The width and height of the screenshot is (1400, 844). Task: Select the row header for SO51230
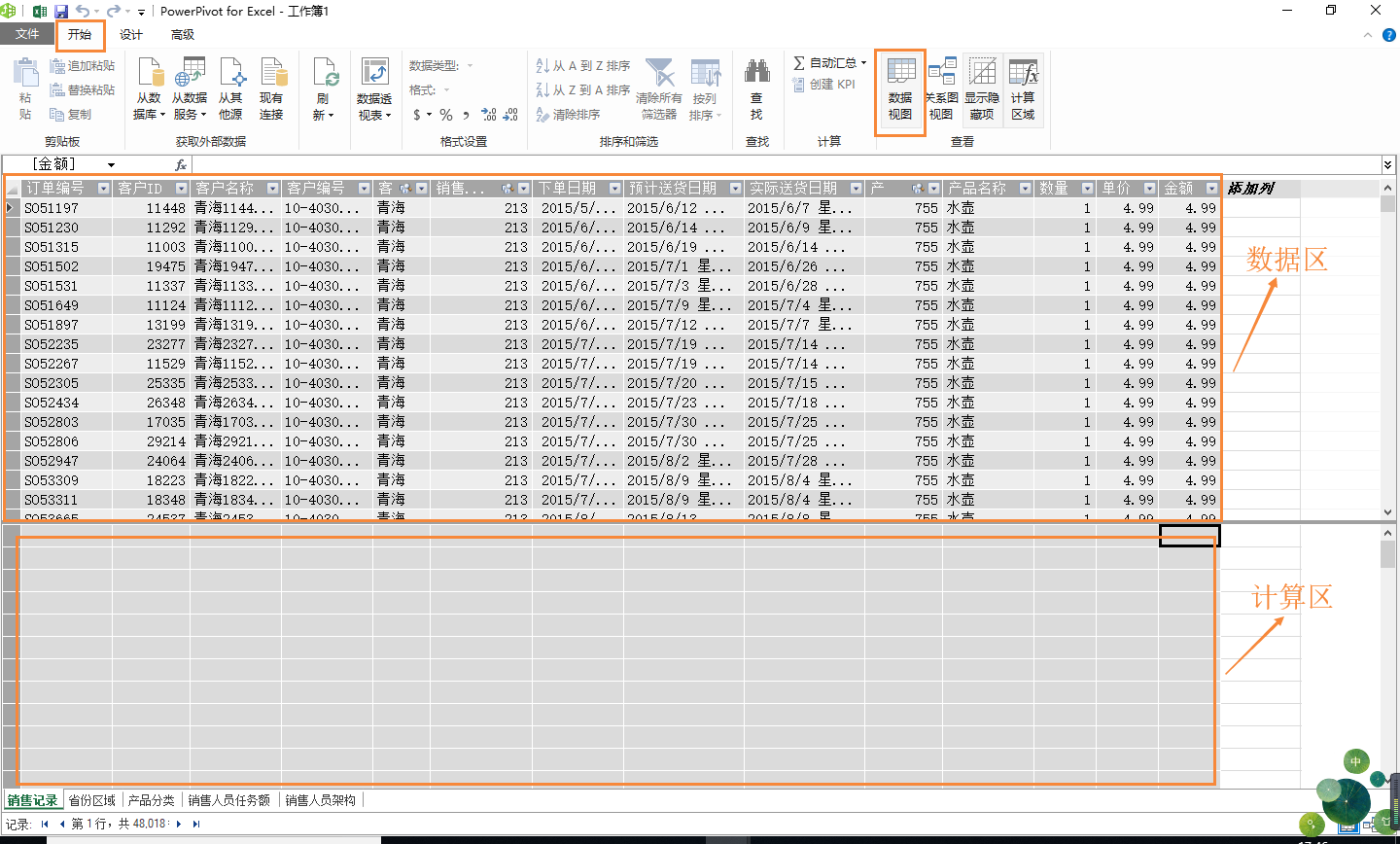point(12,228)
